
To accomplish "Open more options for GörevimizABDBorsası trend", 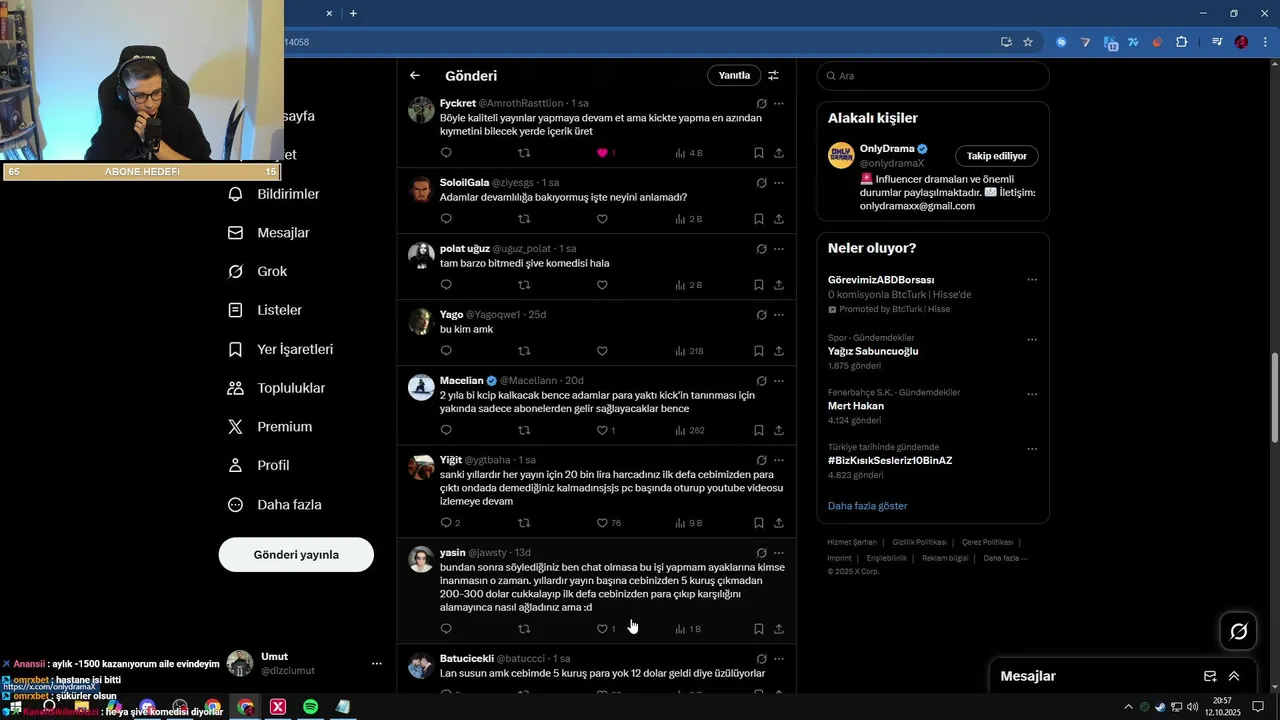I will [1032, 280].
